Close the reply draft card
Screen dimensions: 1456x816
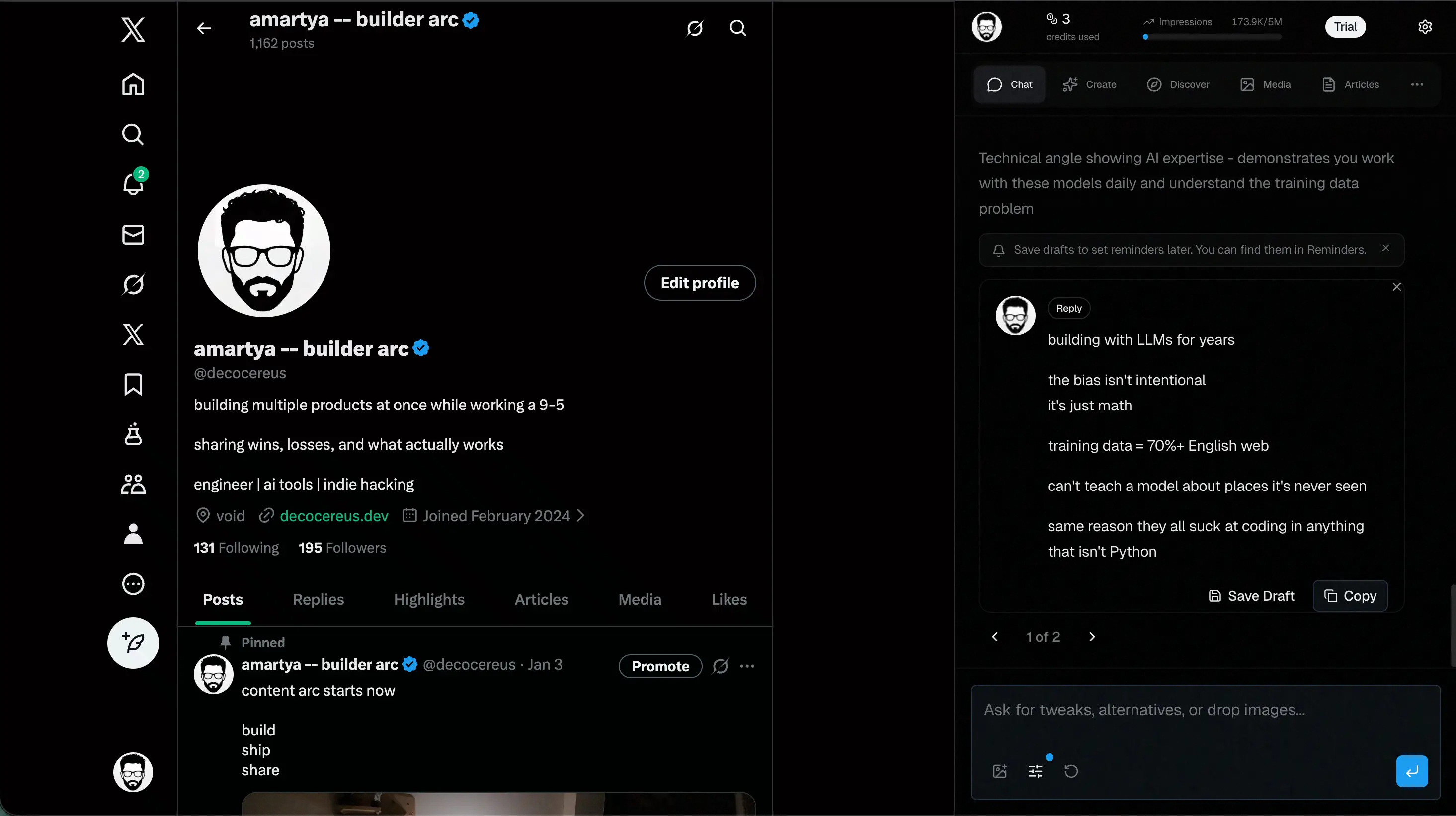click(1397, 287)
